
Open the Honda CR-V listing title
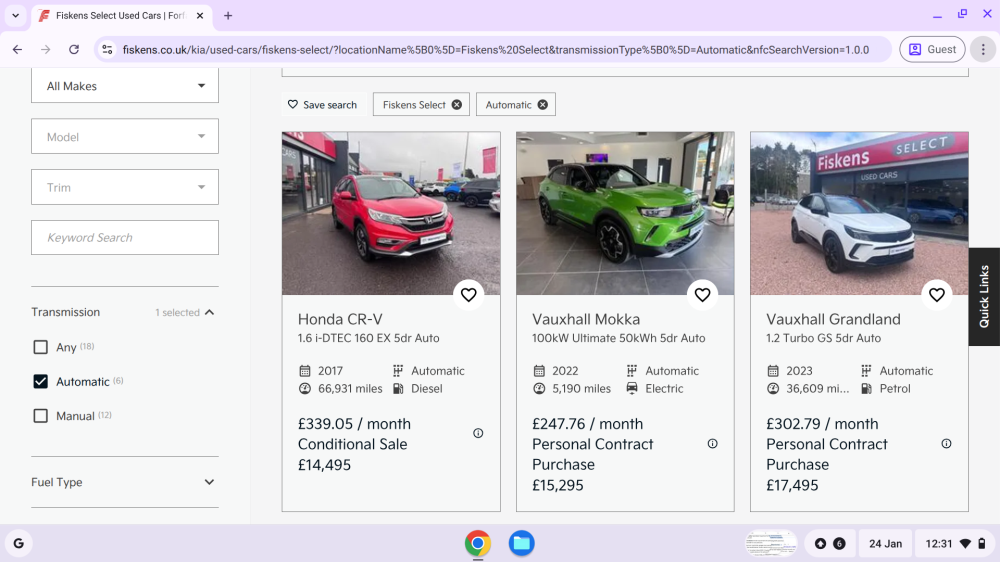340,319
